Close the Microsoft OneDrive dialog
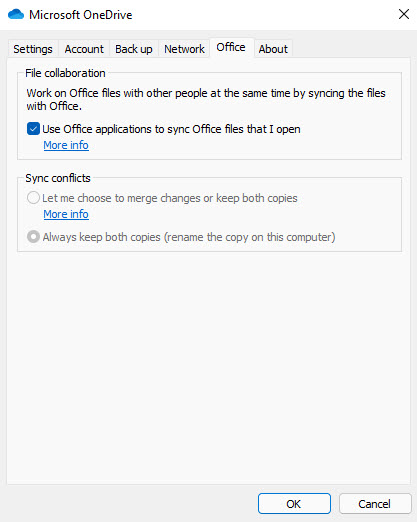Image resolution: width=417 pixels, height=522 pixels. [x=404, y=14]
